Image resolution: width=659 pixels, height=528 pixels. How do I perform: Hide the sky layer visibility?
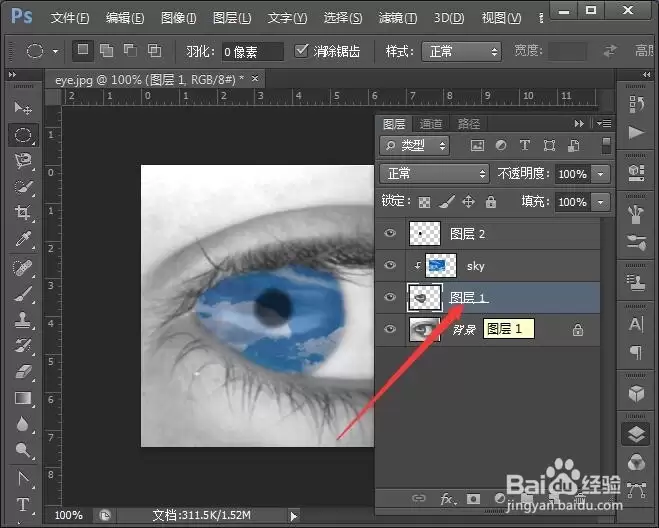390,265
